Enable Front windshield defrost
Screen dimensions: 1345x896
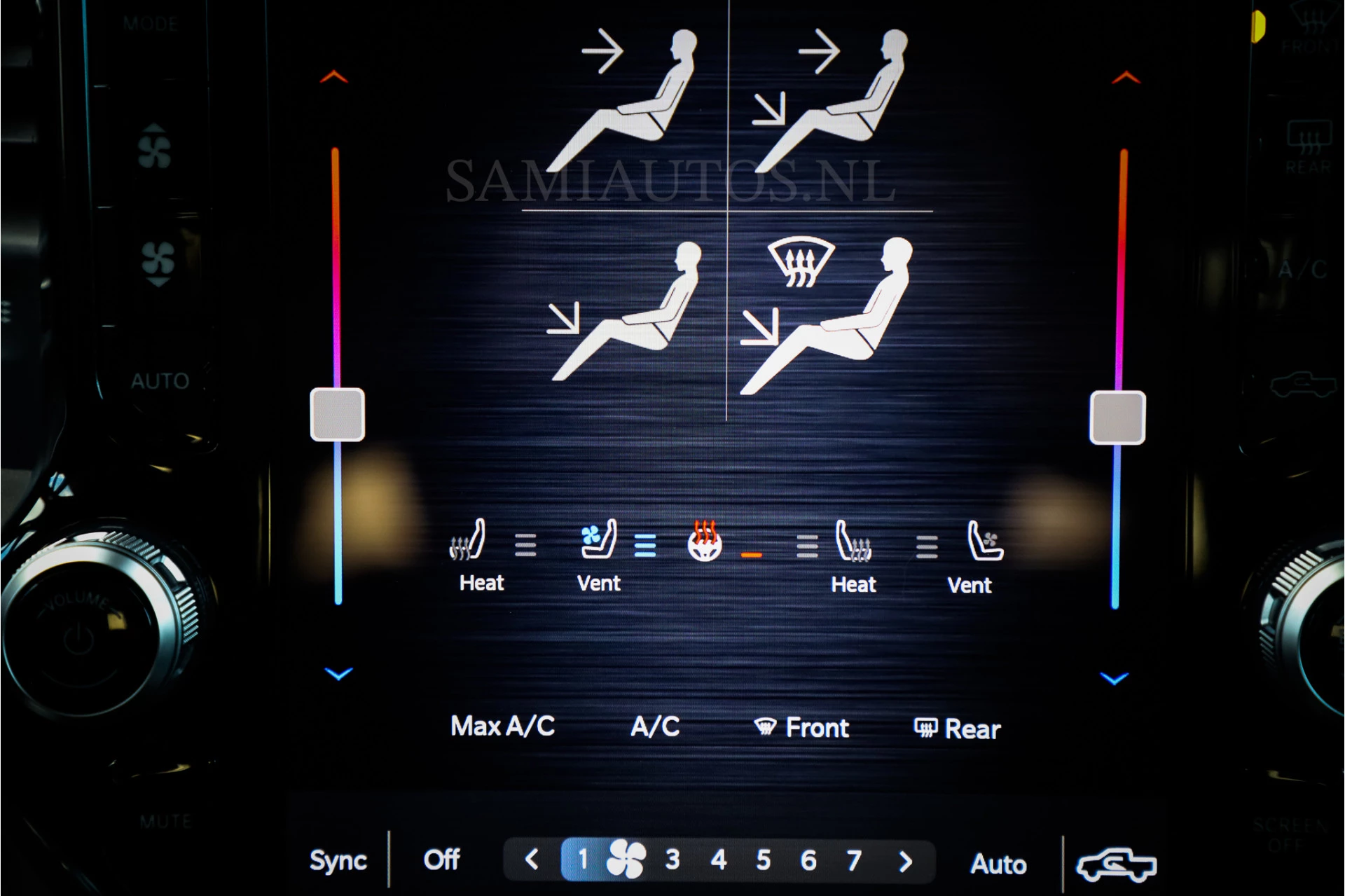802,728
